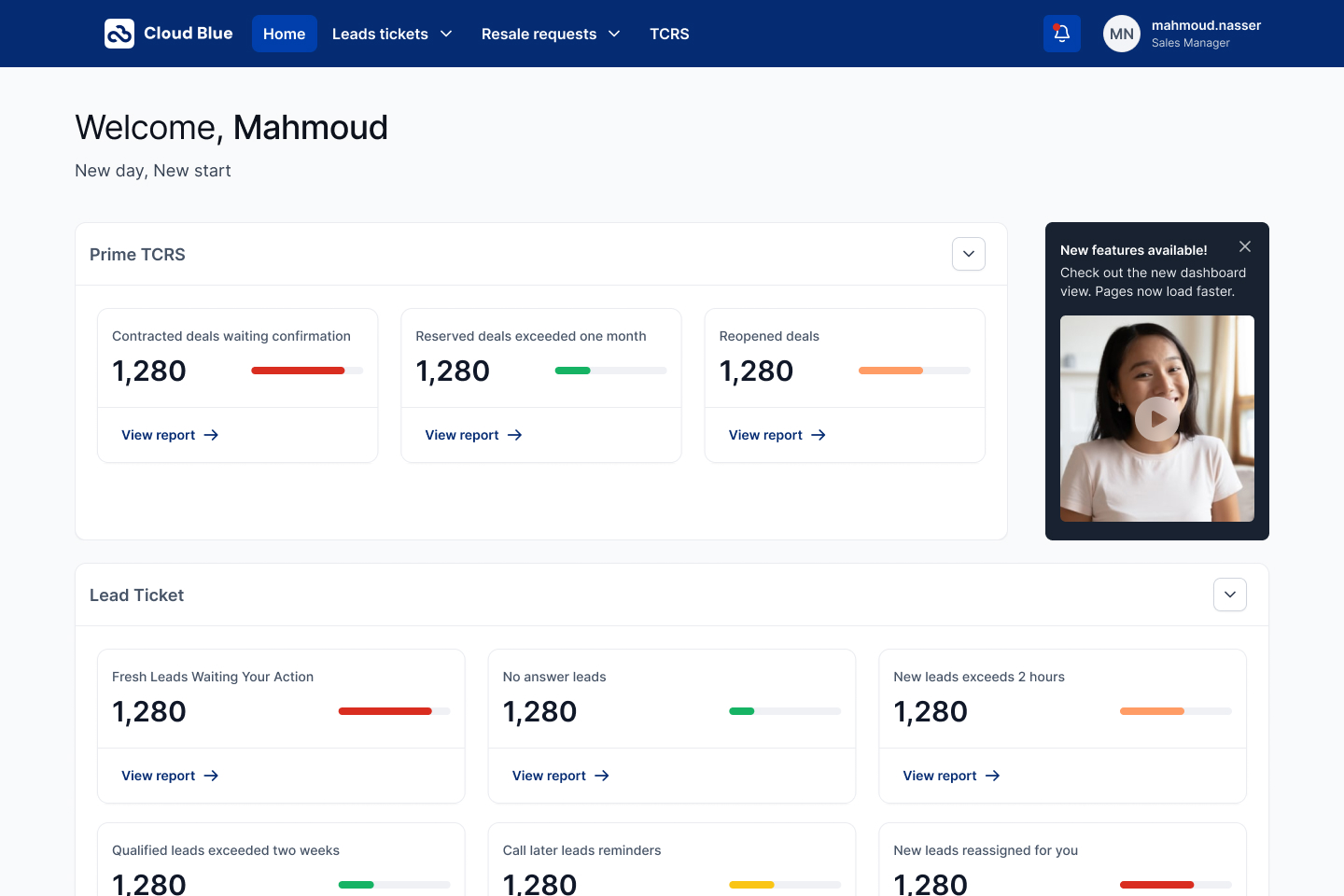
Task: Click the Call later leads reminders label
Action: click(x=581, y=850)
